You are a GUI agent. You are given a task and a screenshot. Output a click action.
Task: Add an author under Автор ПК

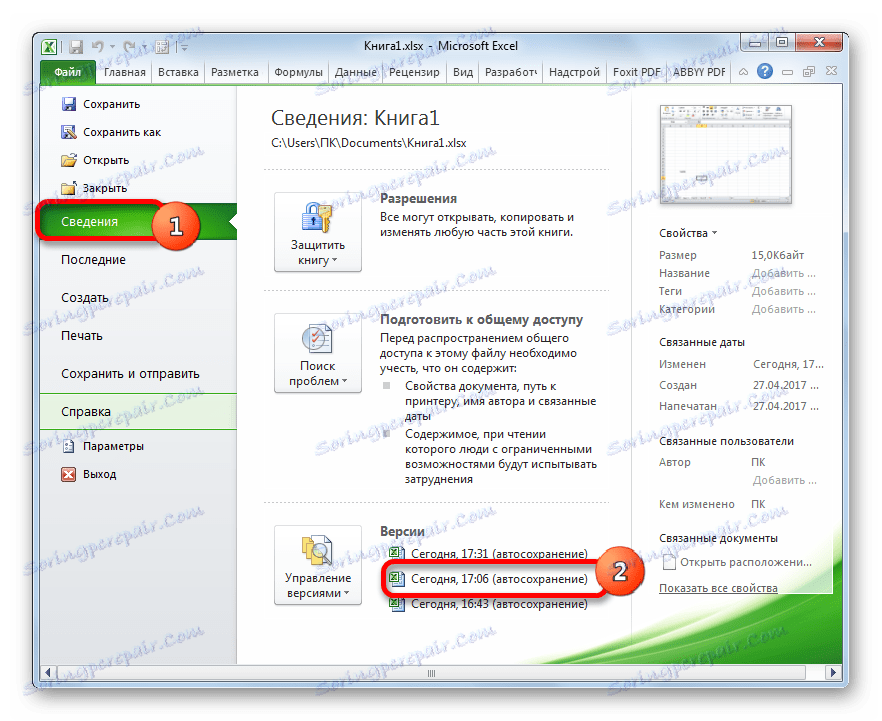pyautogui.click(x=785, y=480)
